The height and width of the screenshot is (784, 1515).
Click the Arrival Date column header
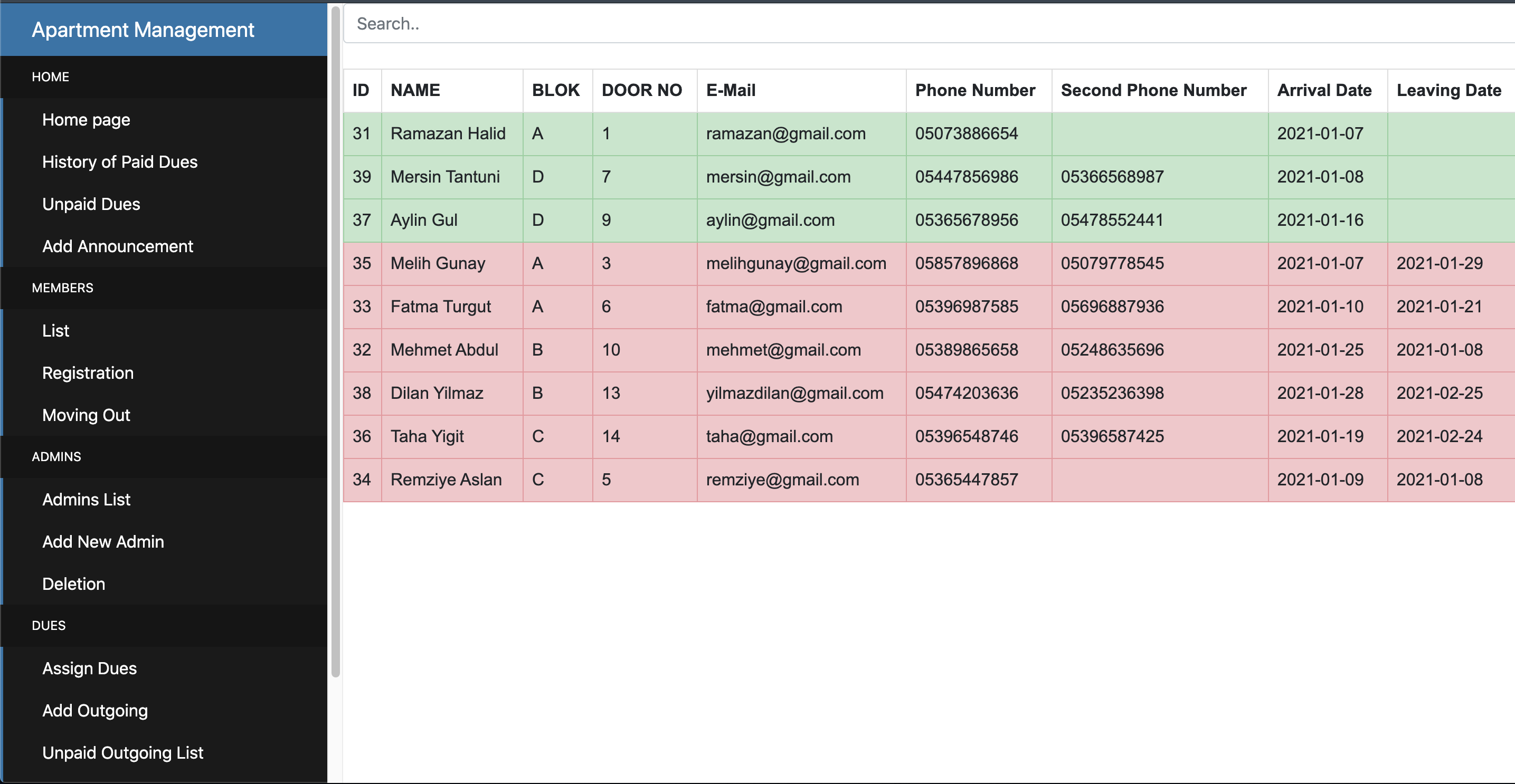(x=1324, y=91)
